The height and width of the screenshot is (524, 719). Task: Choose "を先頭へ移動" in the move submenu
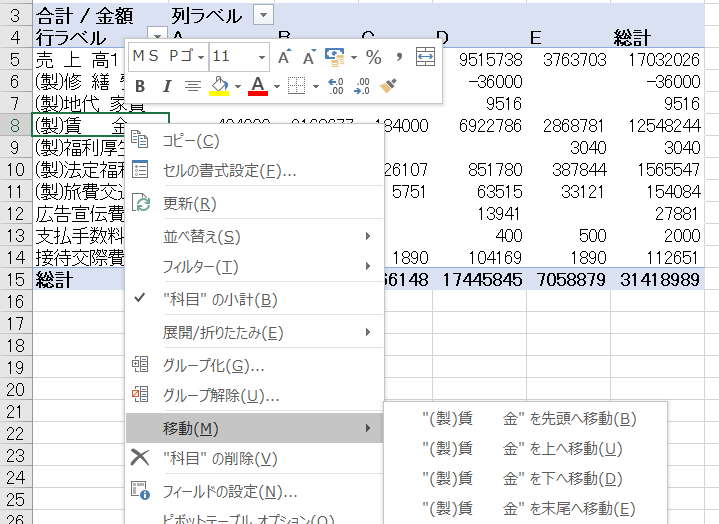click(528, 419)
